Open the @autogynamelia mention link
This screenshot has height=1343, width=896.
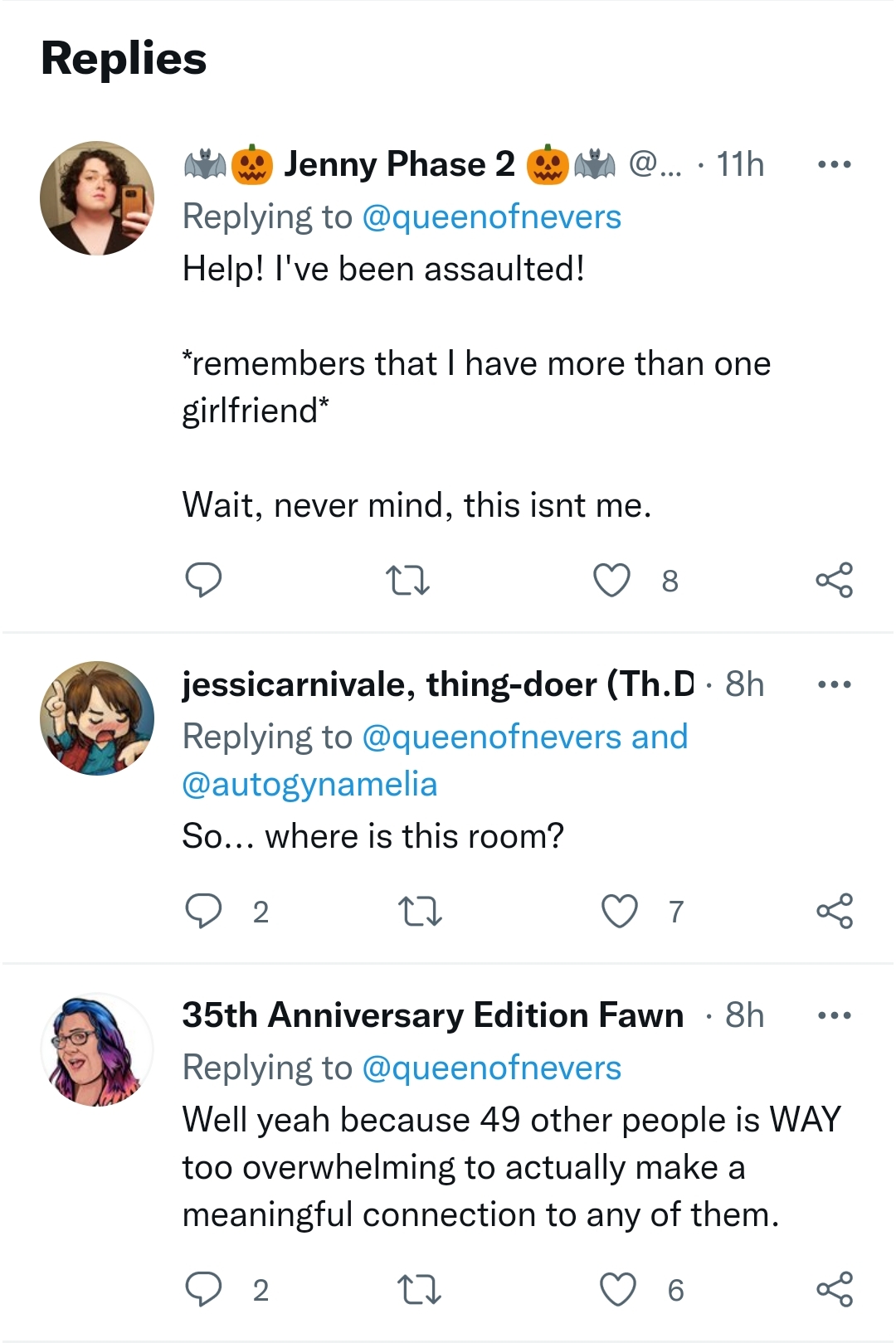tap(309, 785)
